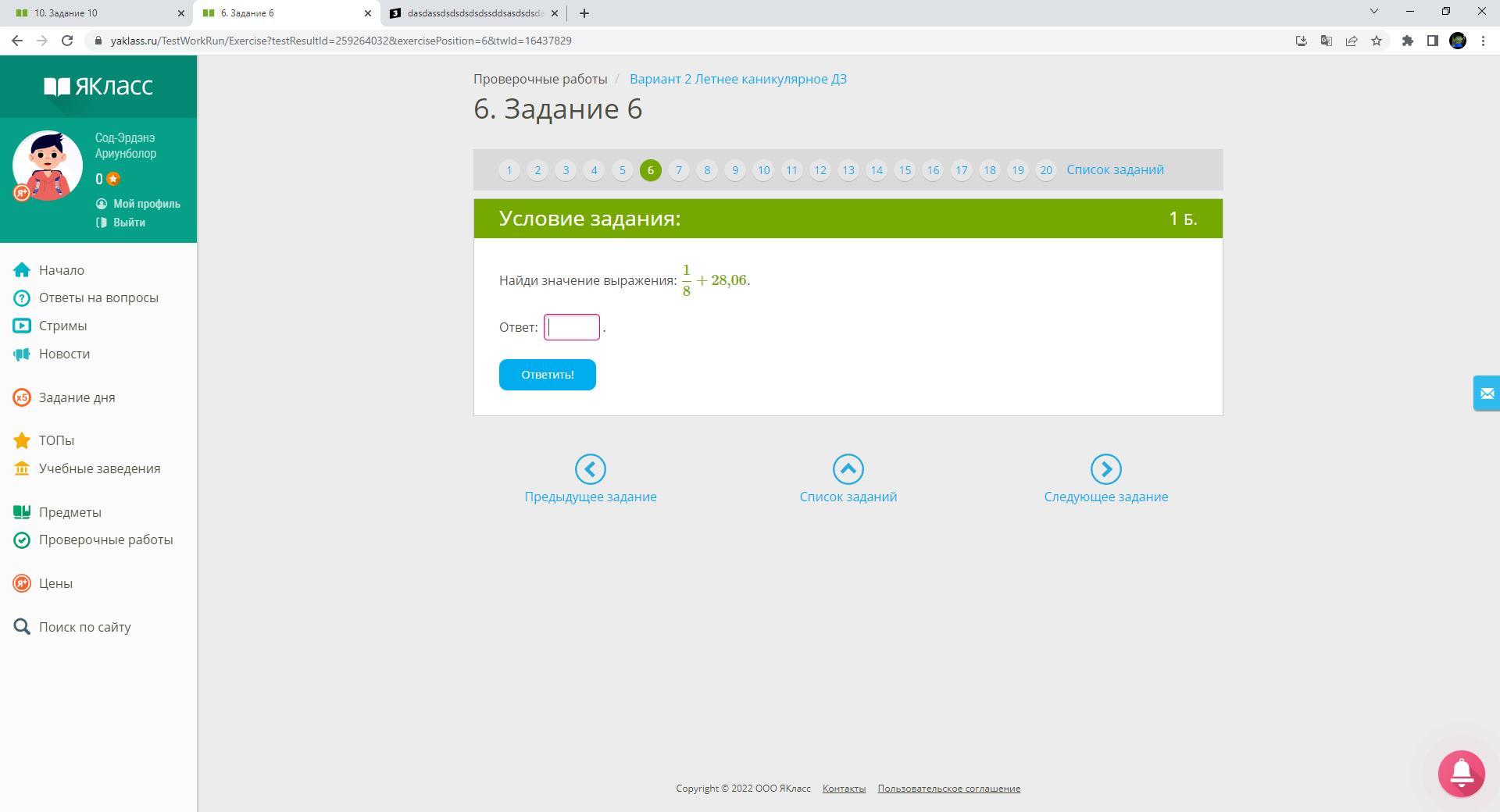The image size is (1500, 812).
Task: Click the answer input field
Action: (x=572, y=327)
